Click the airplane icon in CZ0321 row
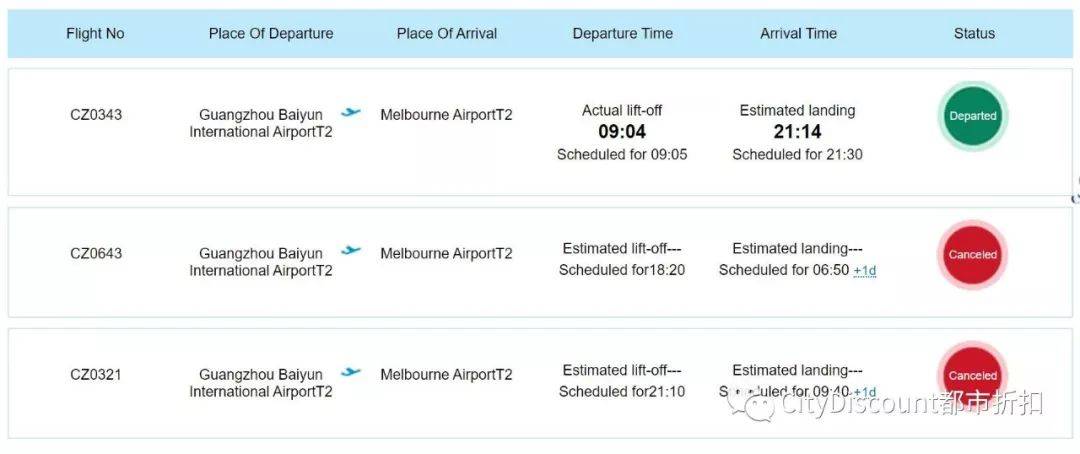 coord(351,372)
